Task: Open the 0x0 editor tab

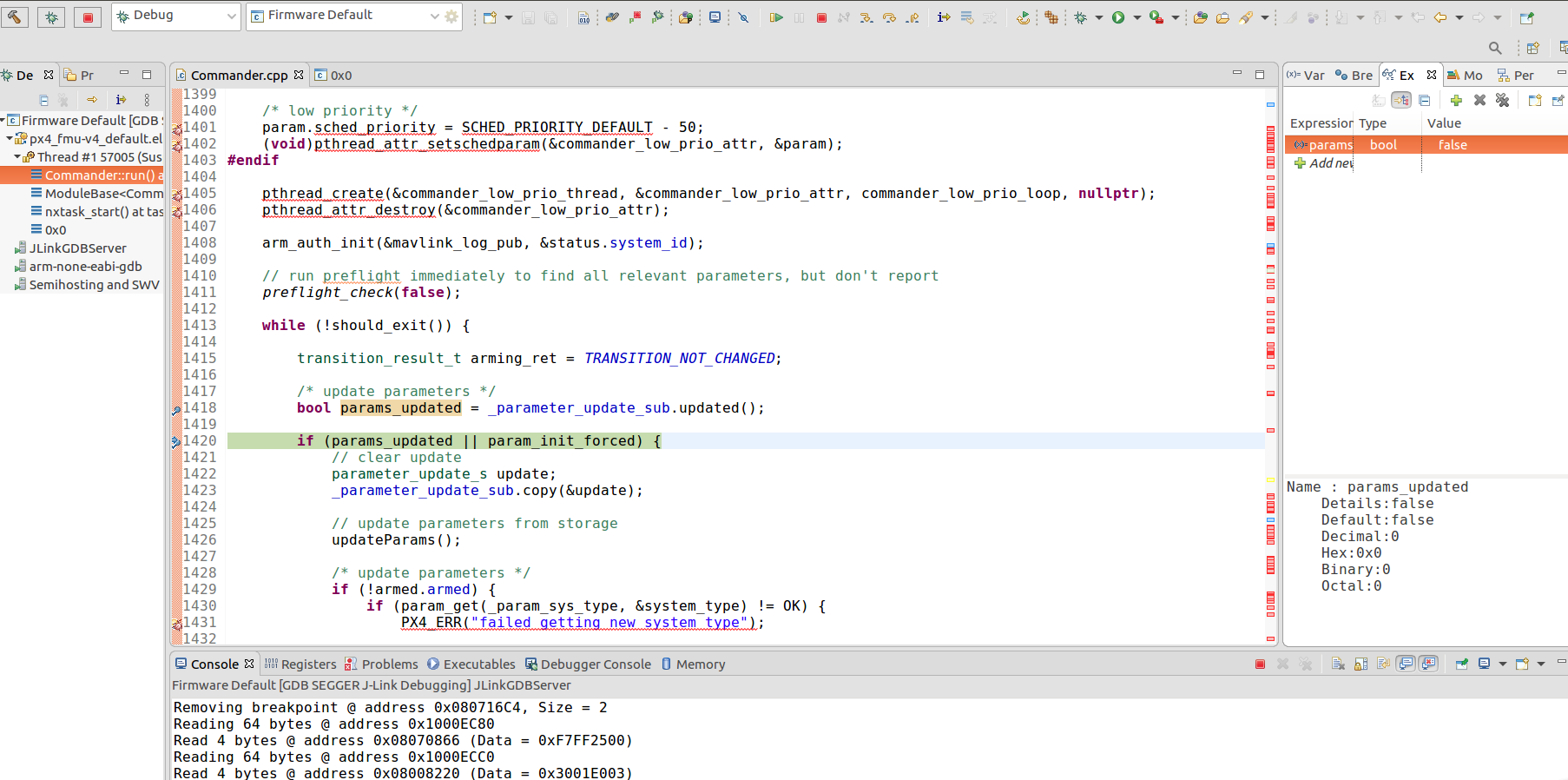Action: 333,76
